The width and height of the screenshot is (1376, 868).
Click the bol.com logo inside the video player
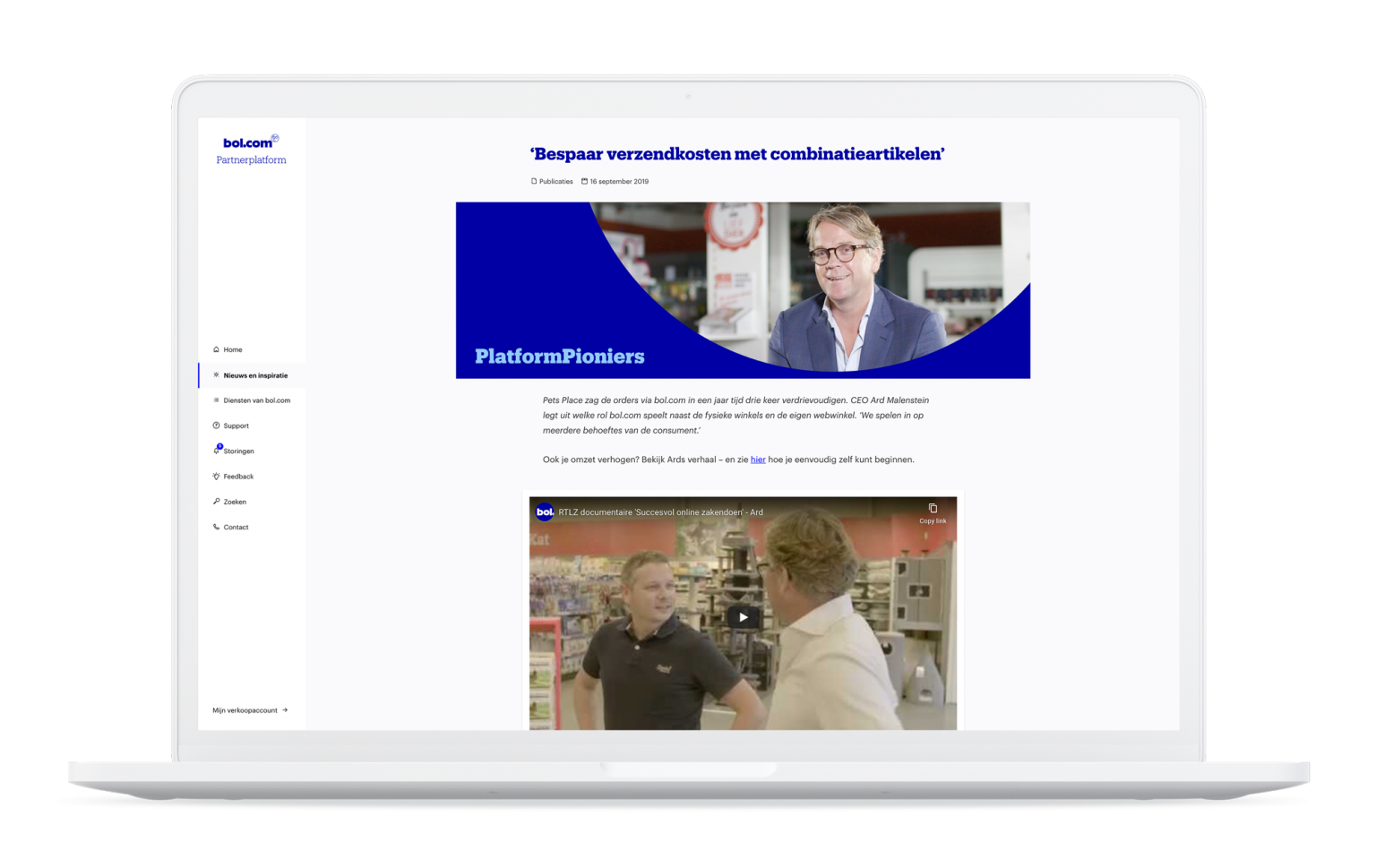[543, 511]
